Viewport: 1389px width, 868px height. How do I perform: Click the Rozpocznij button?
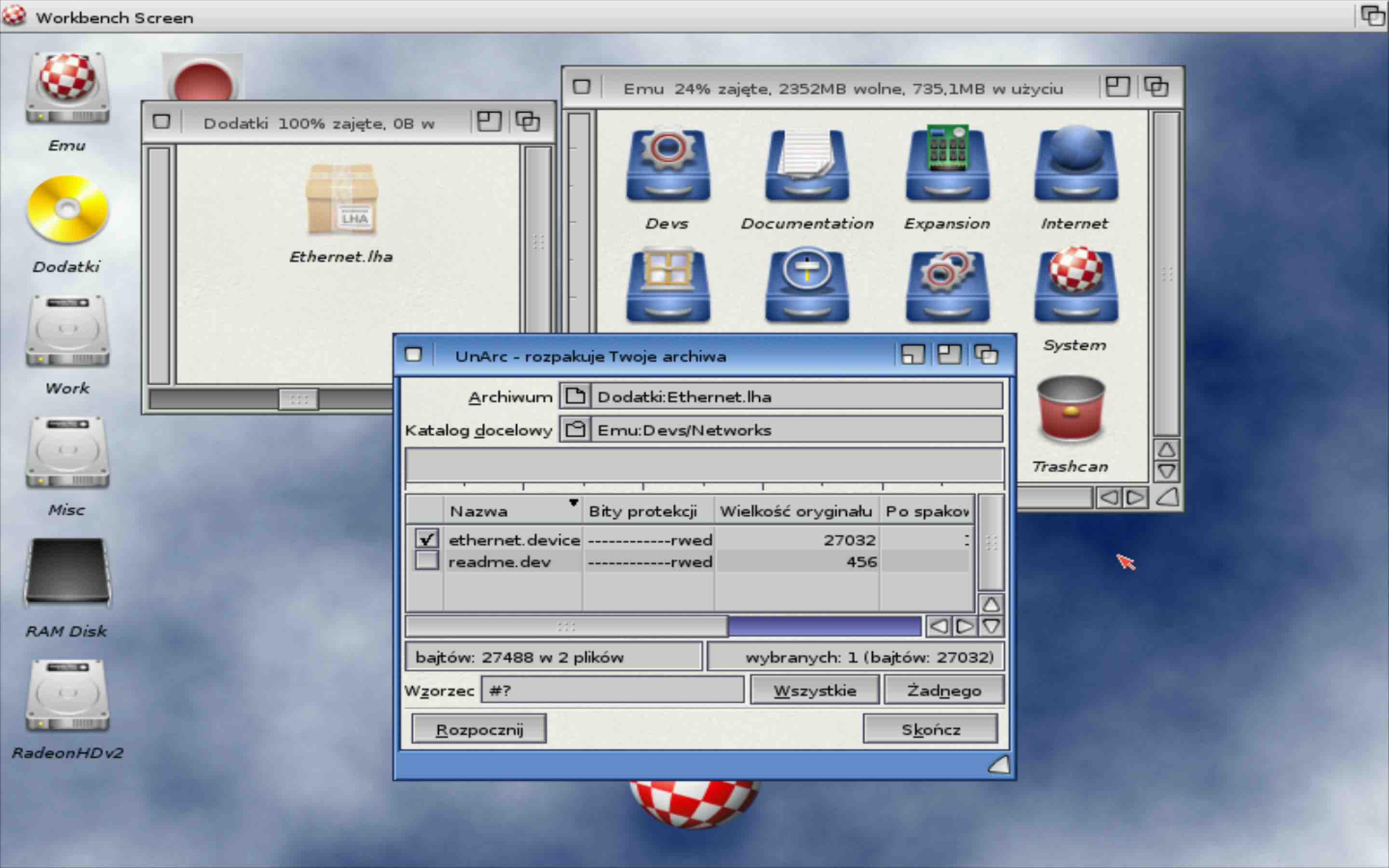click(x=479, y=730)
